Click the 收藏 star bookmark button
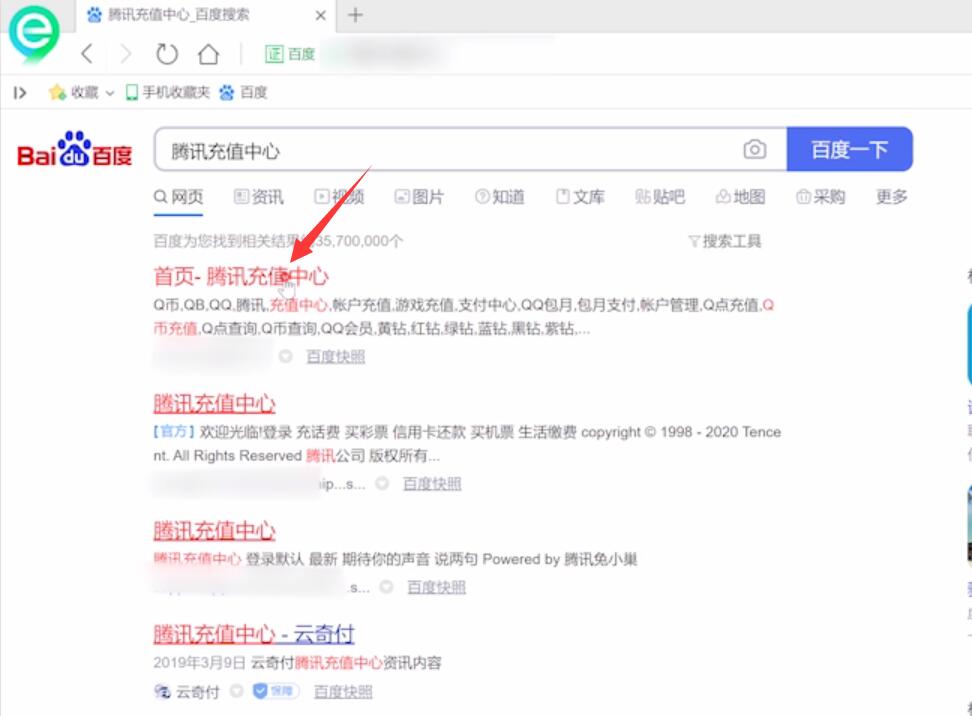This screenshot has width=972, height=716. point(74,92)
